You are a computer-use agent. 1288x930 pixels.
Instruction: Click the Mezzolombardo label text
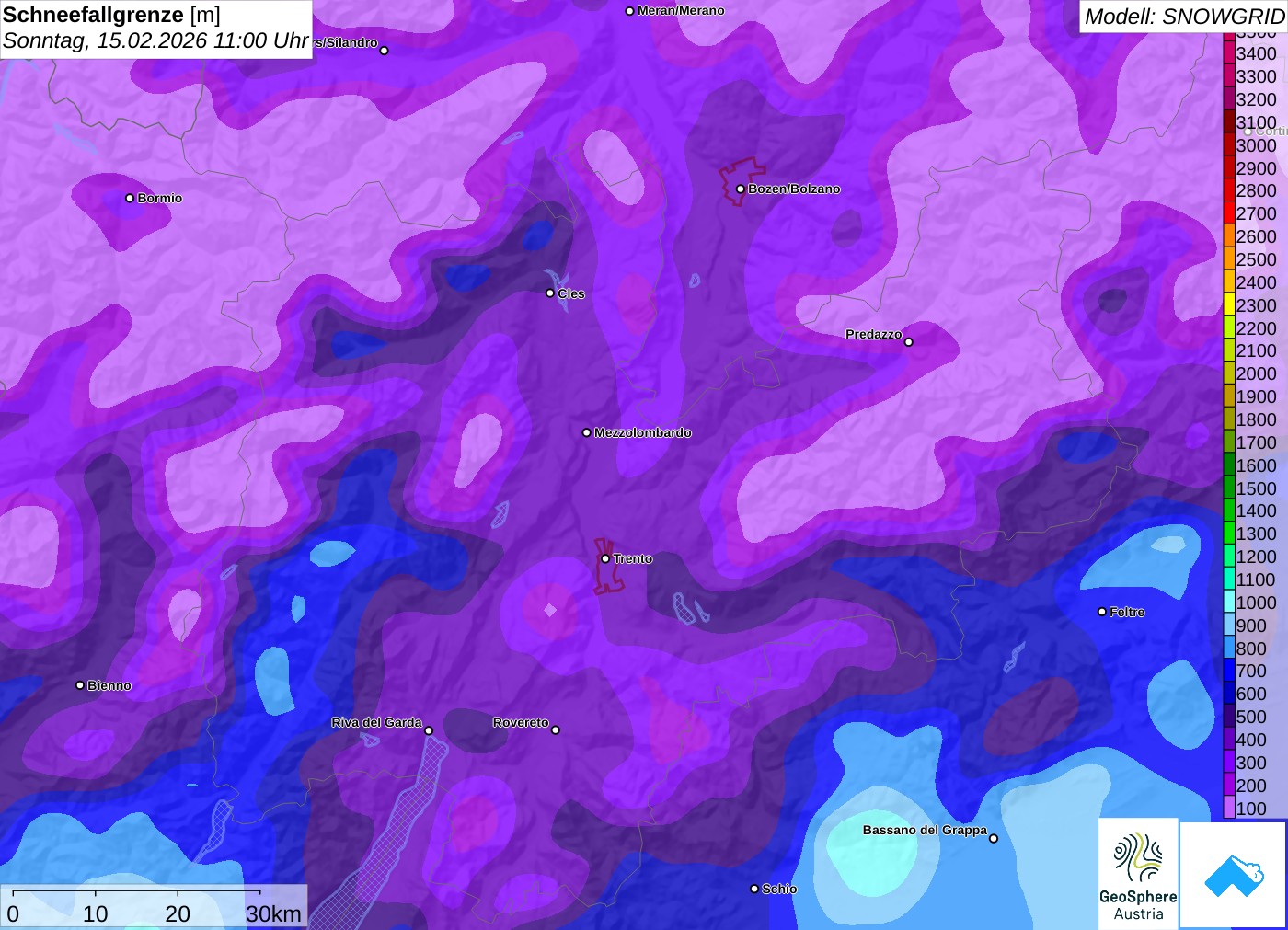click(642, 432)
